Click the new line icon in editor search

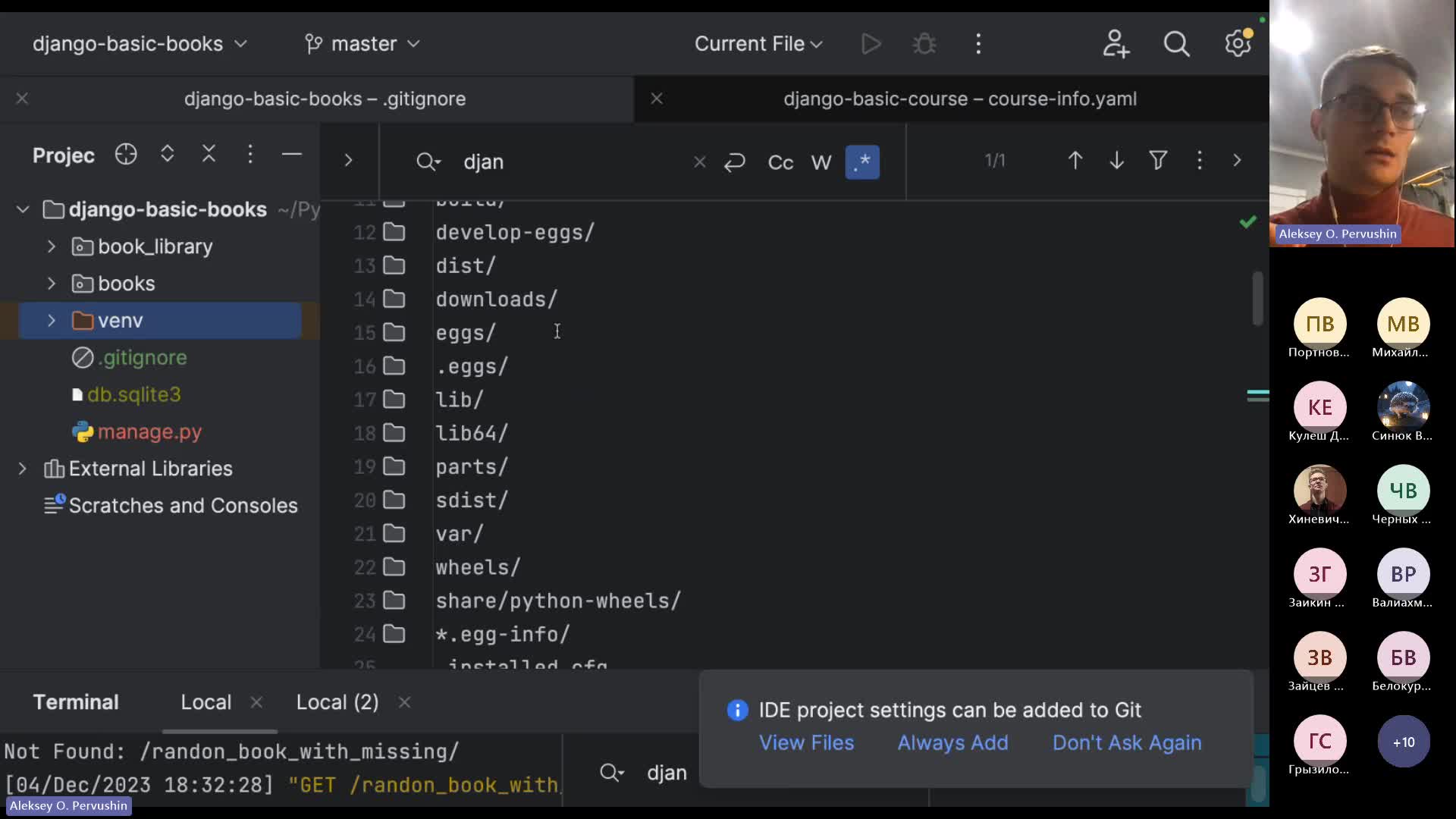[x=735, y=162]
